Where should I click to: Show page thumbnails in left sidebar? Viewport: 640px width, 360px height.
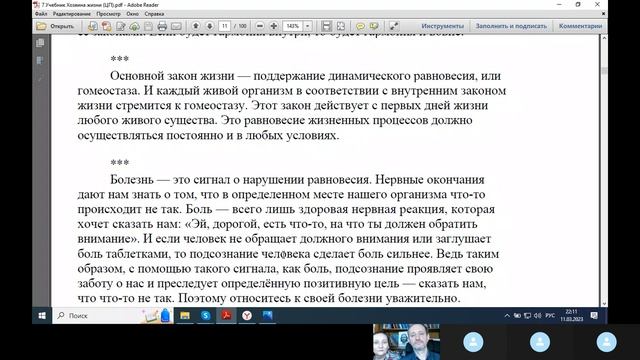coord(40,43)
